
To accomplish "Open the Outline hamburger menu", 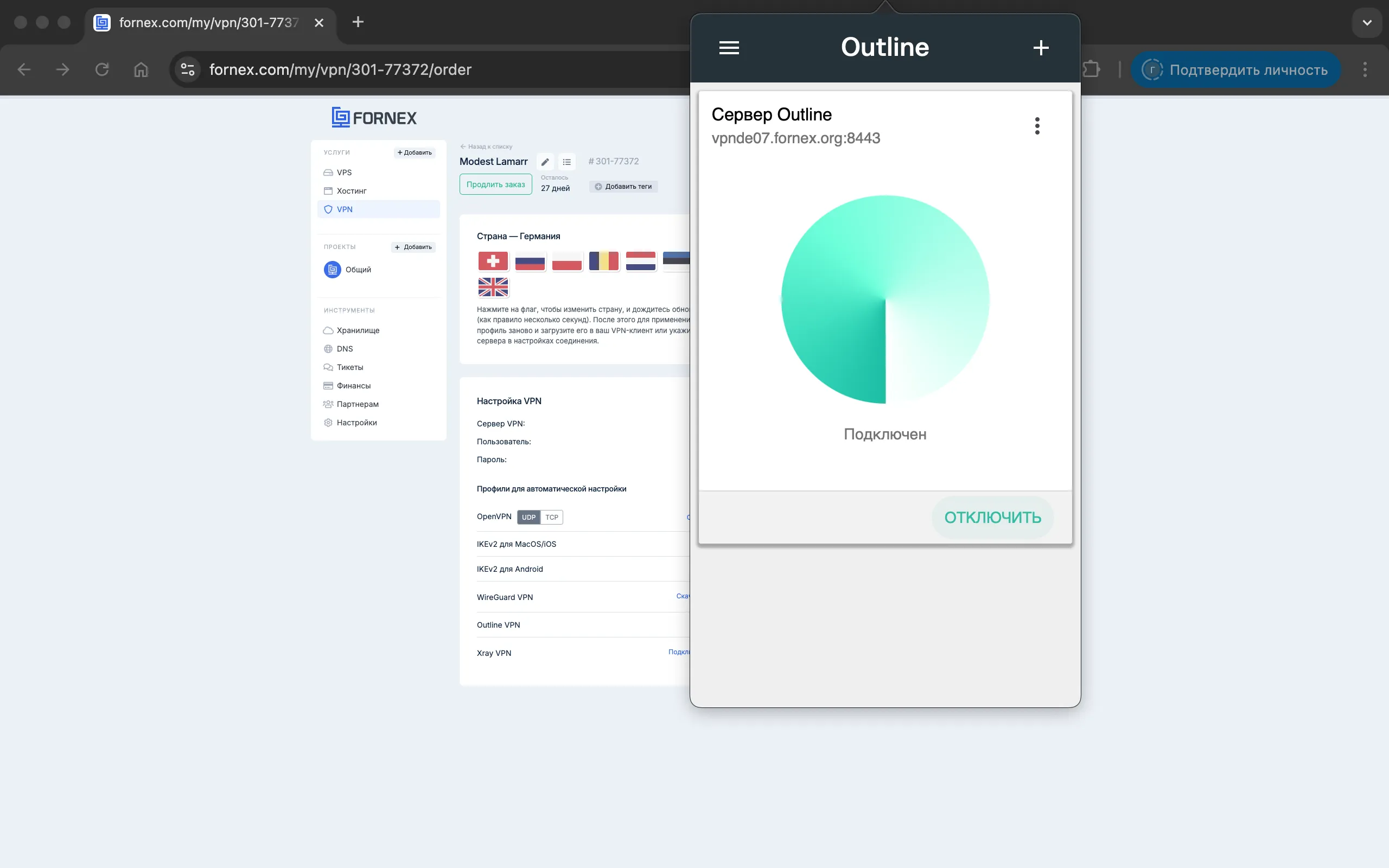I will 729,48.
